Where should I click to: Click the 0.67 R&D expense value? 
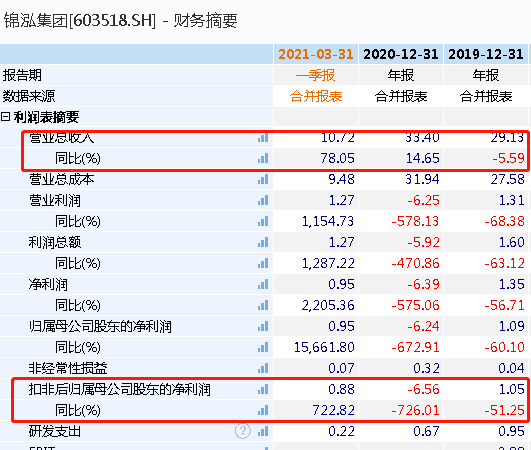pyautogui.click(x=426, y=431)
